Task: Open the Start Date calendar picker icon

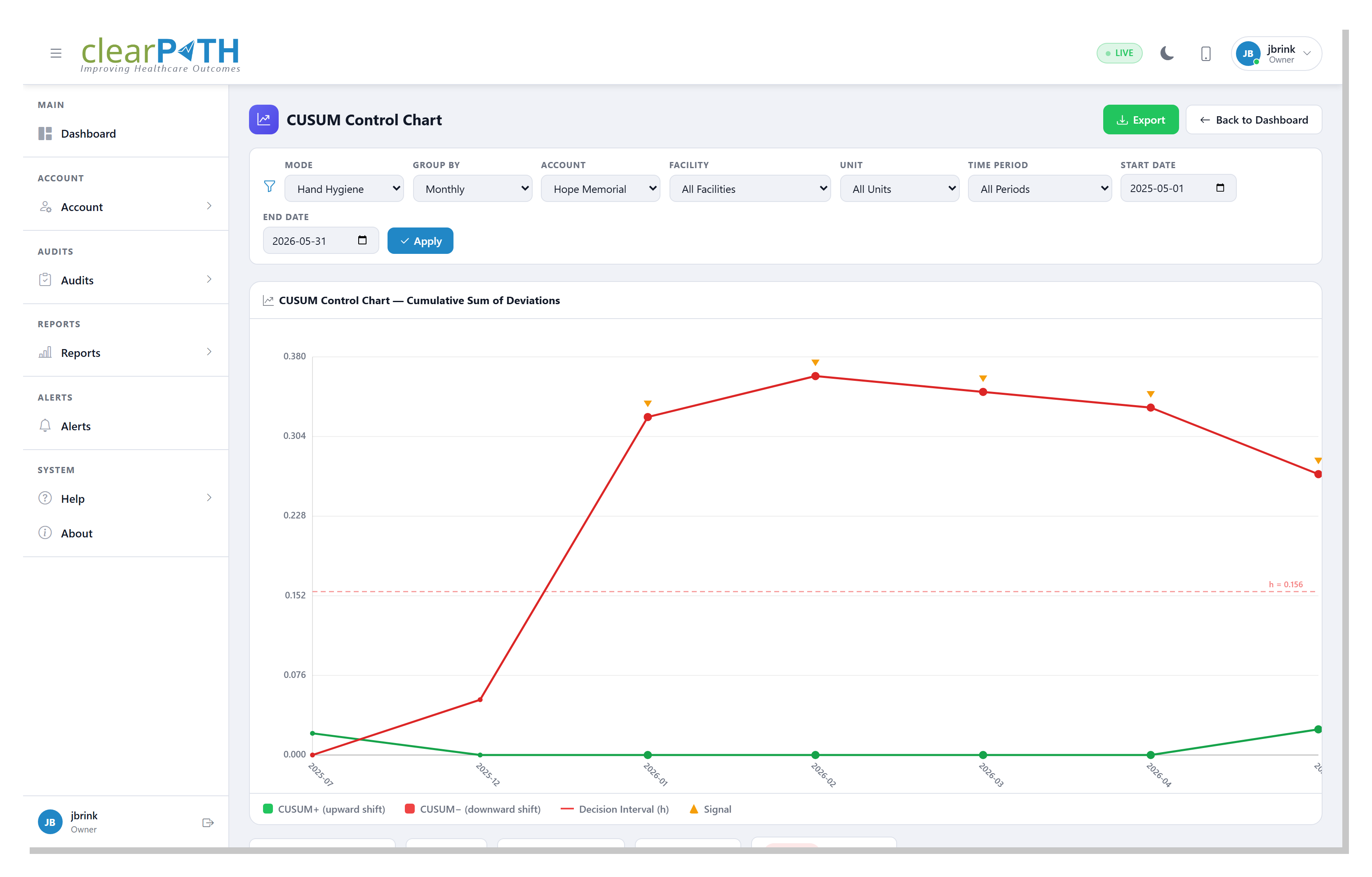Action: pyautogui.click(x=1220, y=188)
